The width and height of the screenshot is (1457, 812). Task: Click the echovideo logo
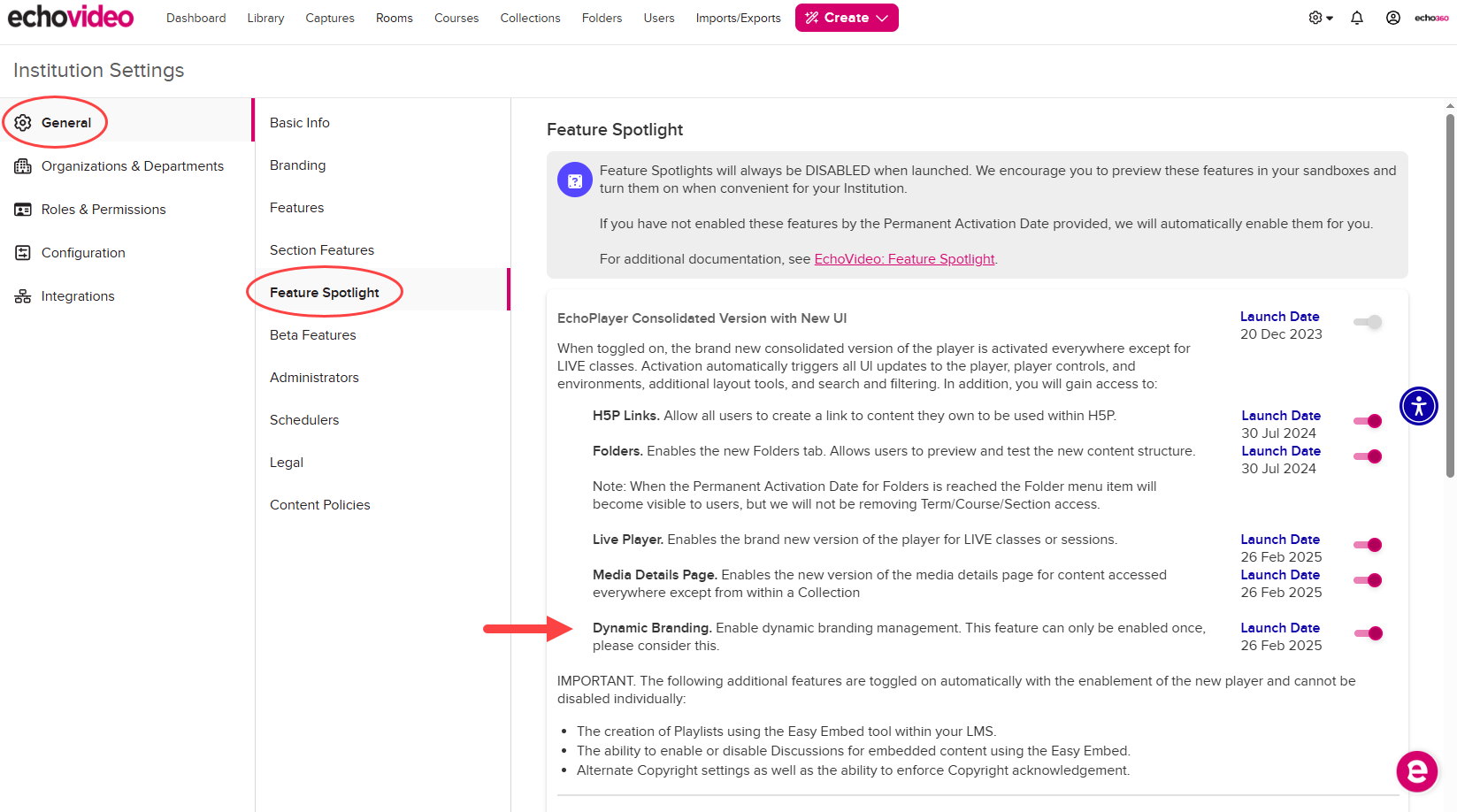click(x=71, y=17)
